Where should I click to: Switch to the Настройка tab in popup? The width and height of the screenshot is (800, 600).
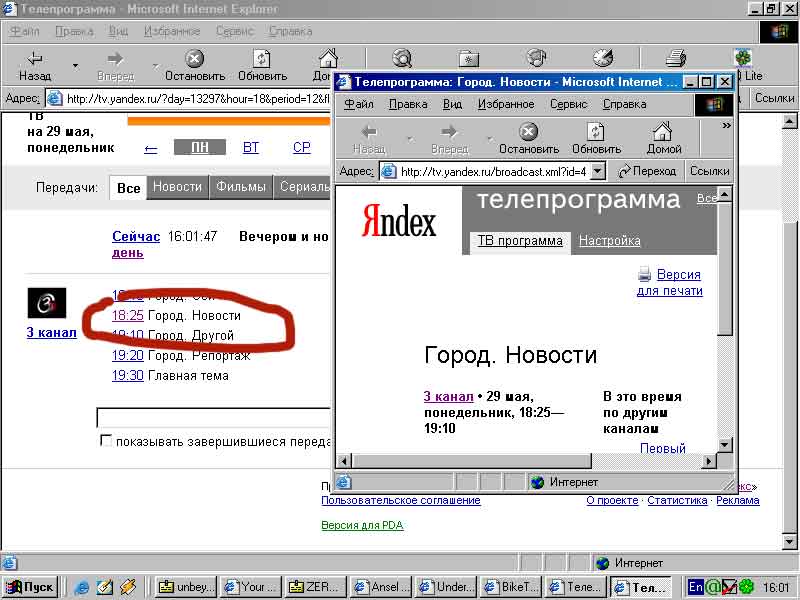610,240
